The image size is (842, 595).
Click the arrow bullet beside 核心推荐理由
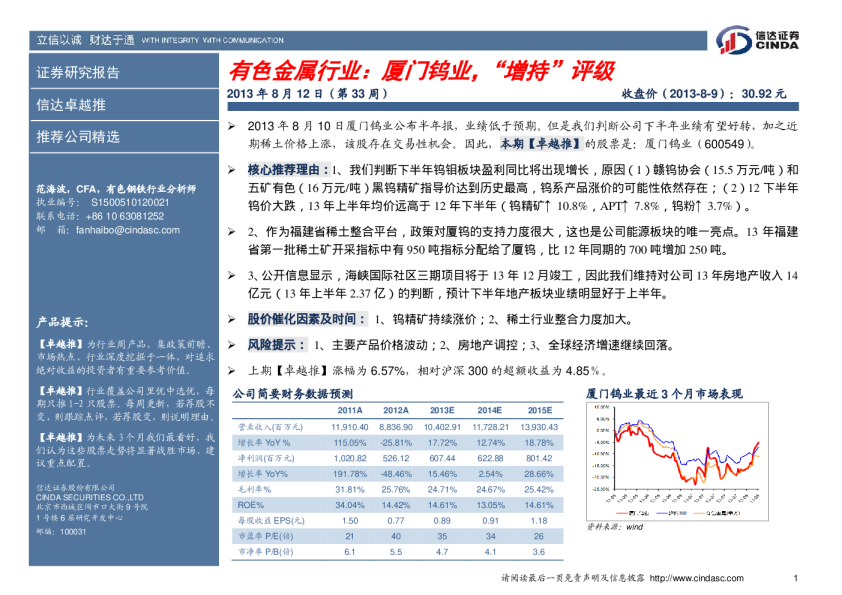pyautogui.click(x=231, y=170)
